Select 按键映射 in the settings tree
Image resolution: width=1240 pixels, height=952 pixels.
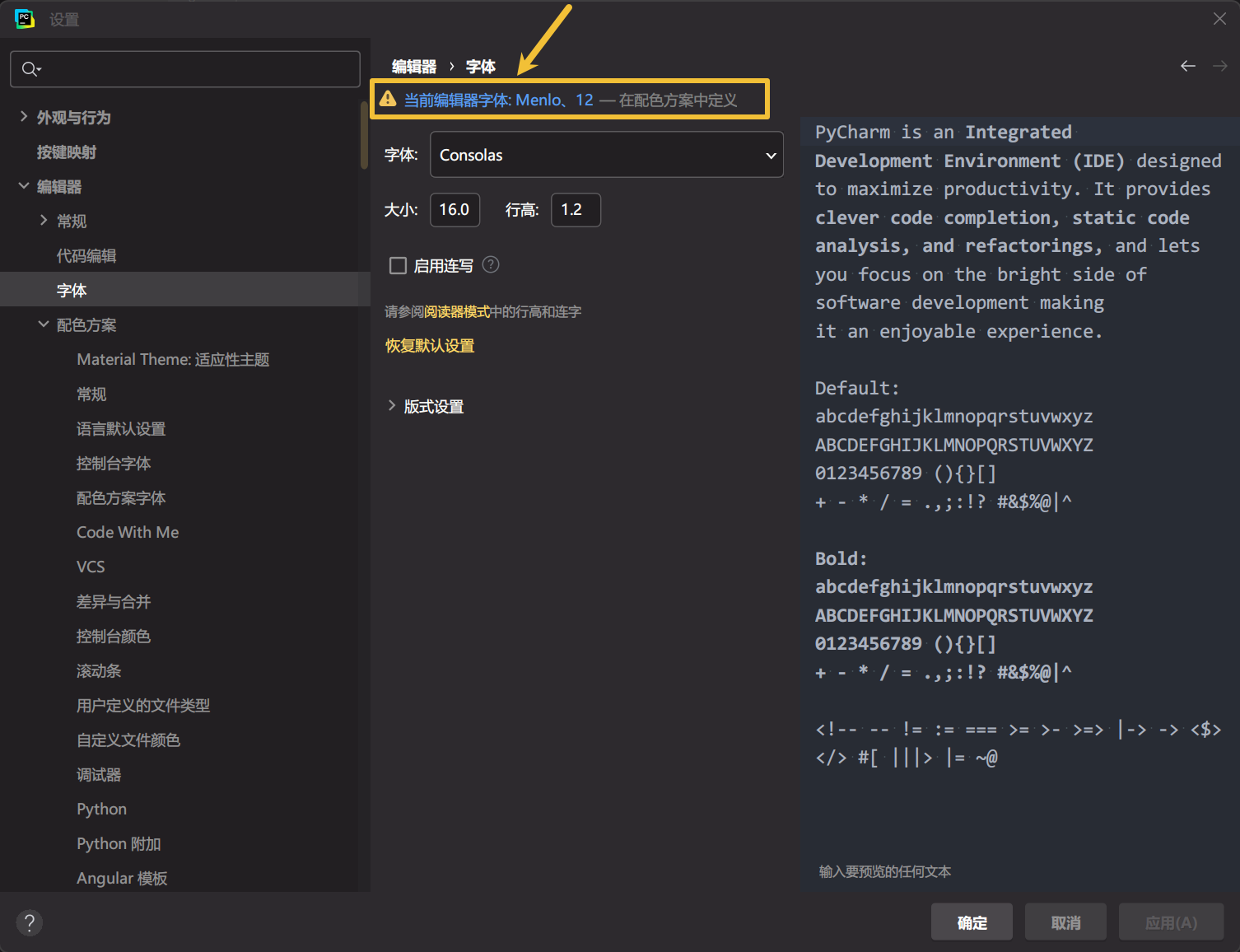point(67,152)
